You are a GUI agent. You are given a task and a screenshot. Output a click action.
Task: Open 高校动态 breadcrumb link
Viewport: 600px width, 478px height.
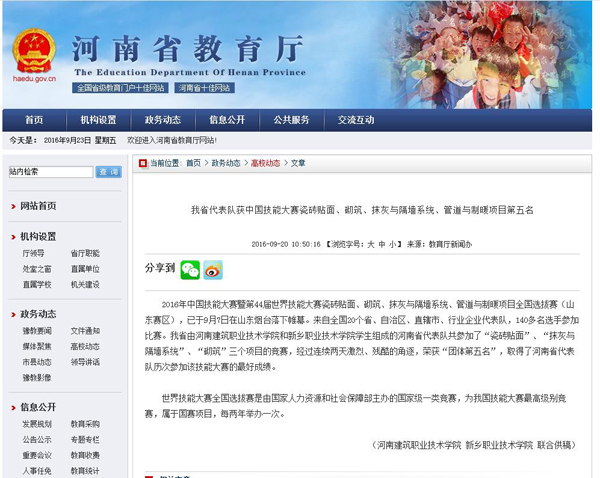[x=265, y=163]
